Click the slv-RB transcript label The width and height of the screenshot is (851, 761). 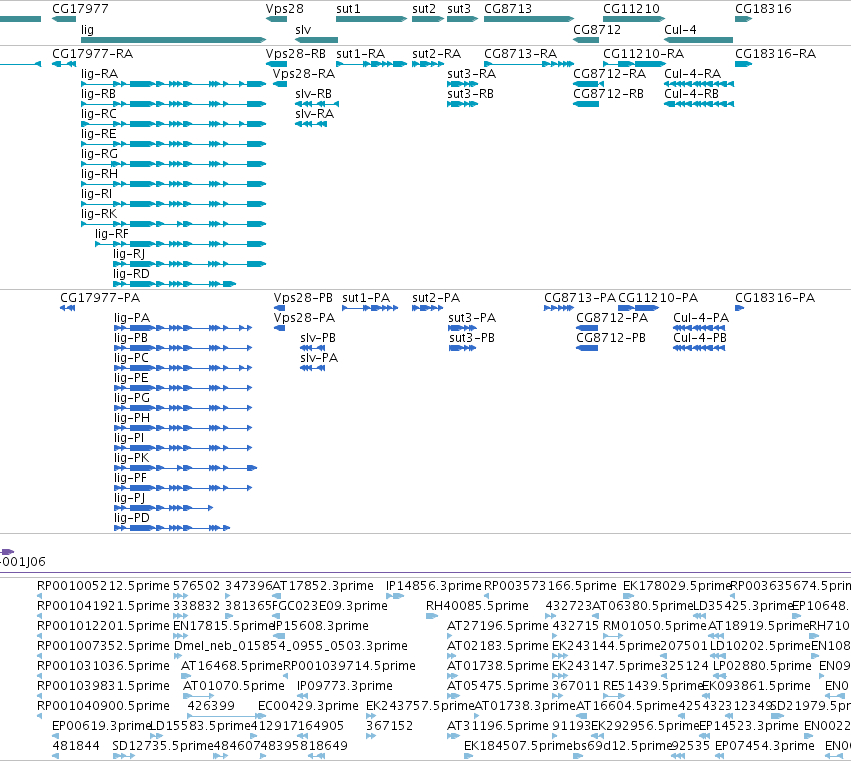point(313,94)
